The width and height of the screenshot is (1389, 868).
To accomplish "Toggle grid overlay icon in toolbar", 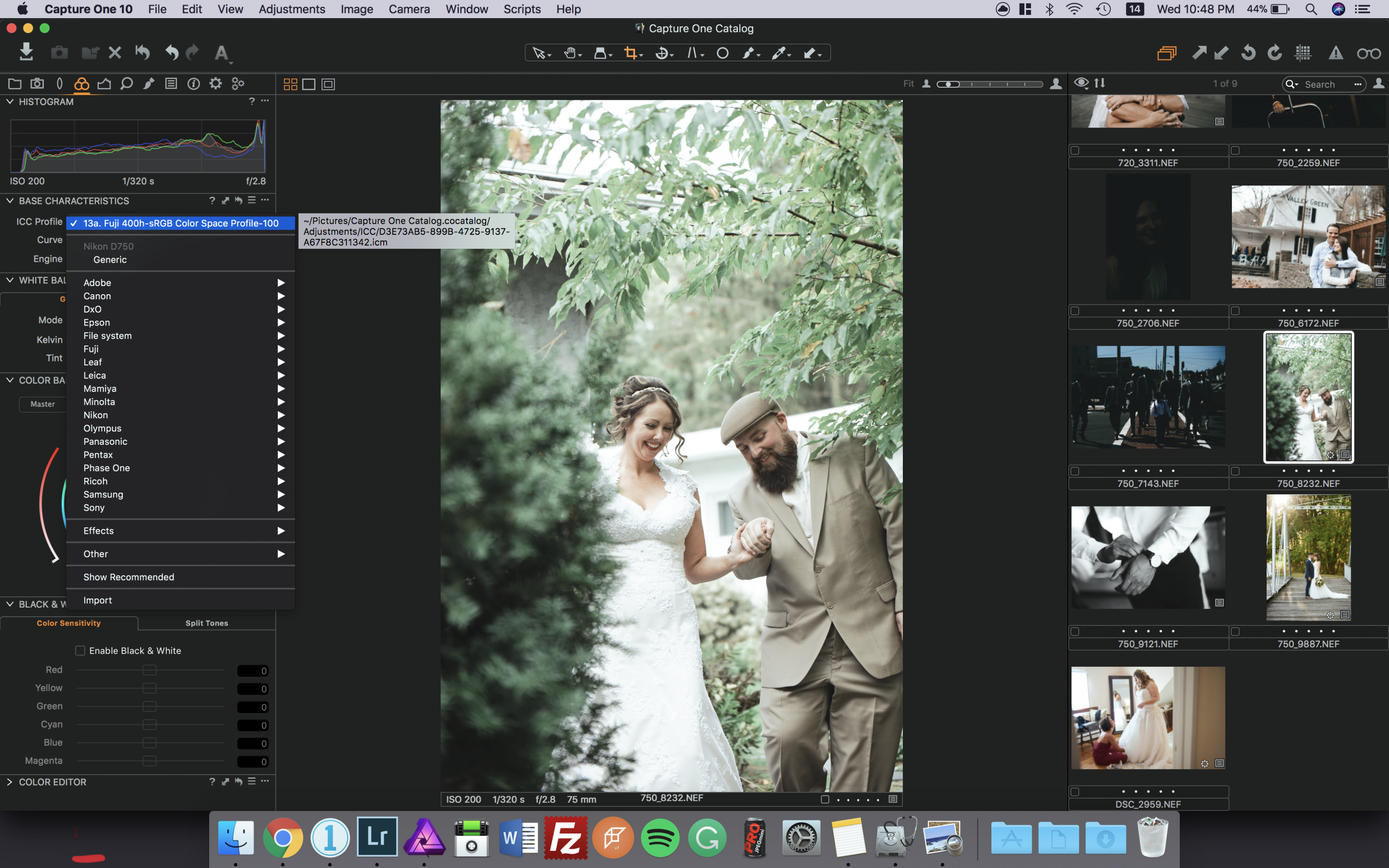I will click(1303, 53).
